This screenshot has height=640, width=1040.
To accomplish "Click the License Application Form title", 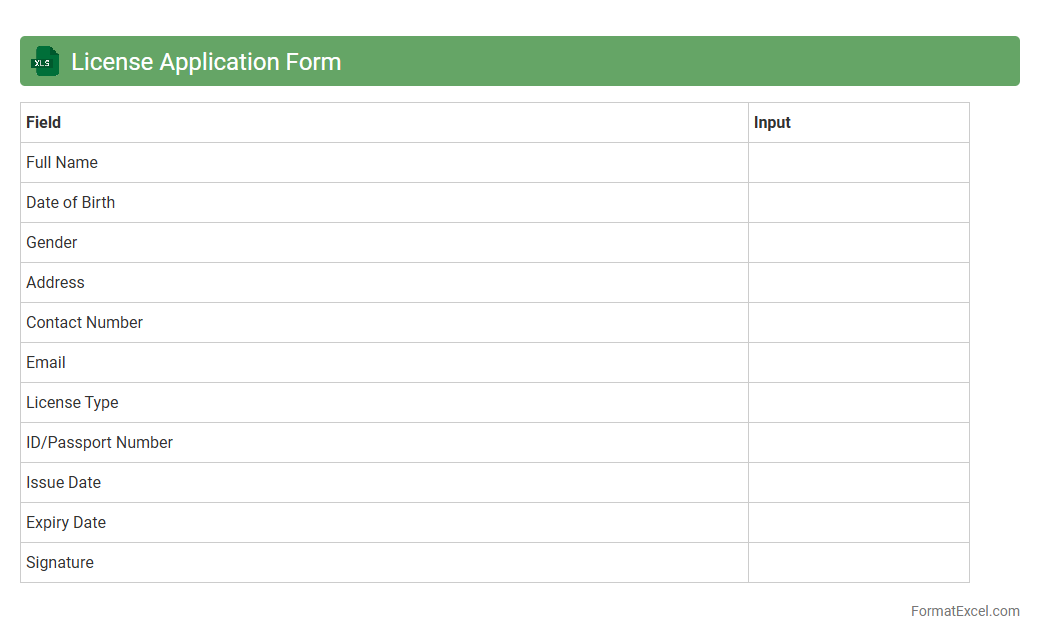I will (x=206, y=62).
